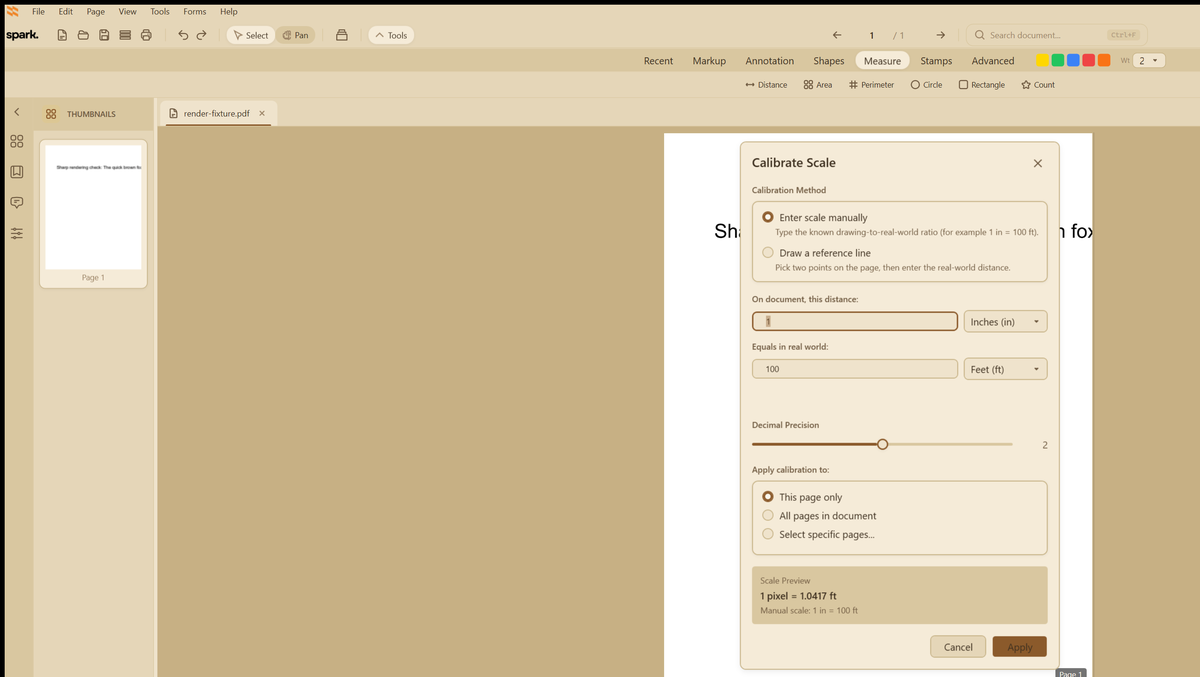Viewport: 1200px width, 677px height.
Task: Open properties sliders panel in left rail
Action: pos(16,233)
